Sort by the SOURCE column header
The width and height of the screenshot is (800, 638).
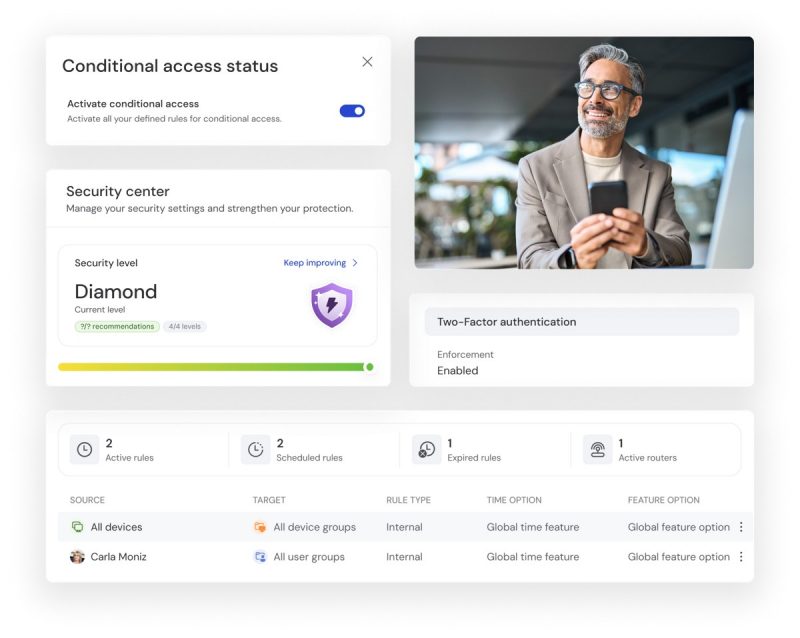(x=87, y=500)
